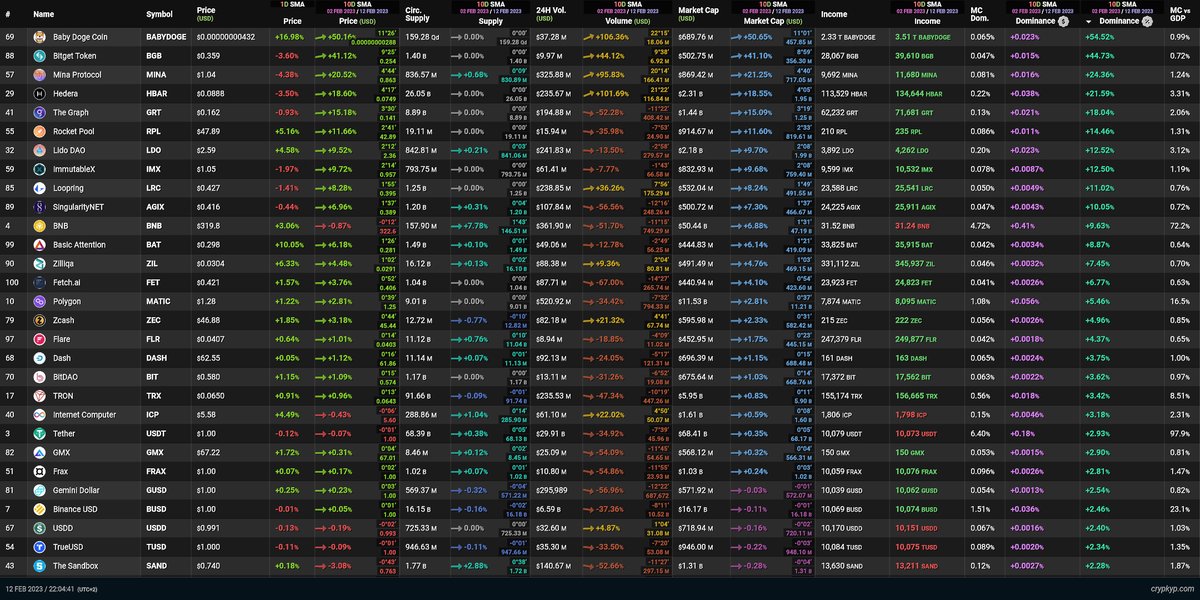This screenshot has width=1200, height=600.
Task: Click the Hedera logo icon
Action: (x=39, y=93)
